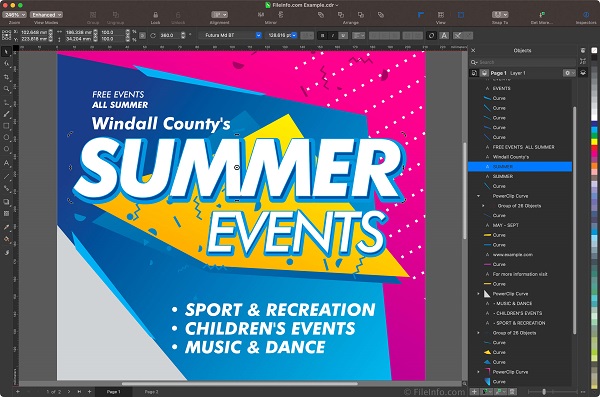600x397 pixels.
Task: Select the Pick tool in the toolbox
Action: (x=6, y=52)
